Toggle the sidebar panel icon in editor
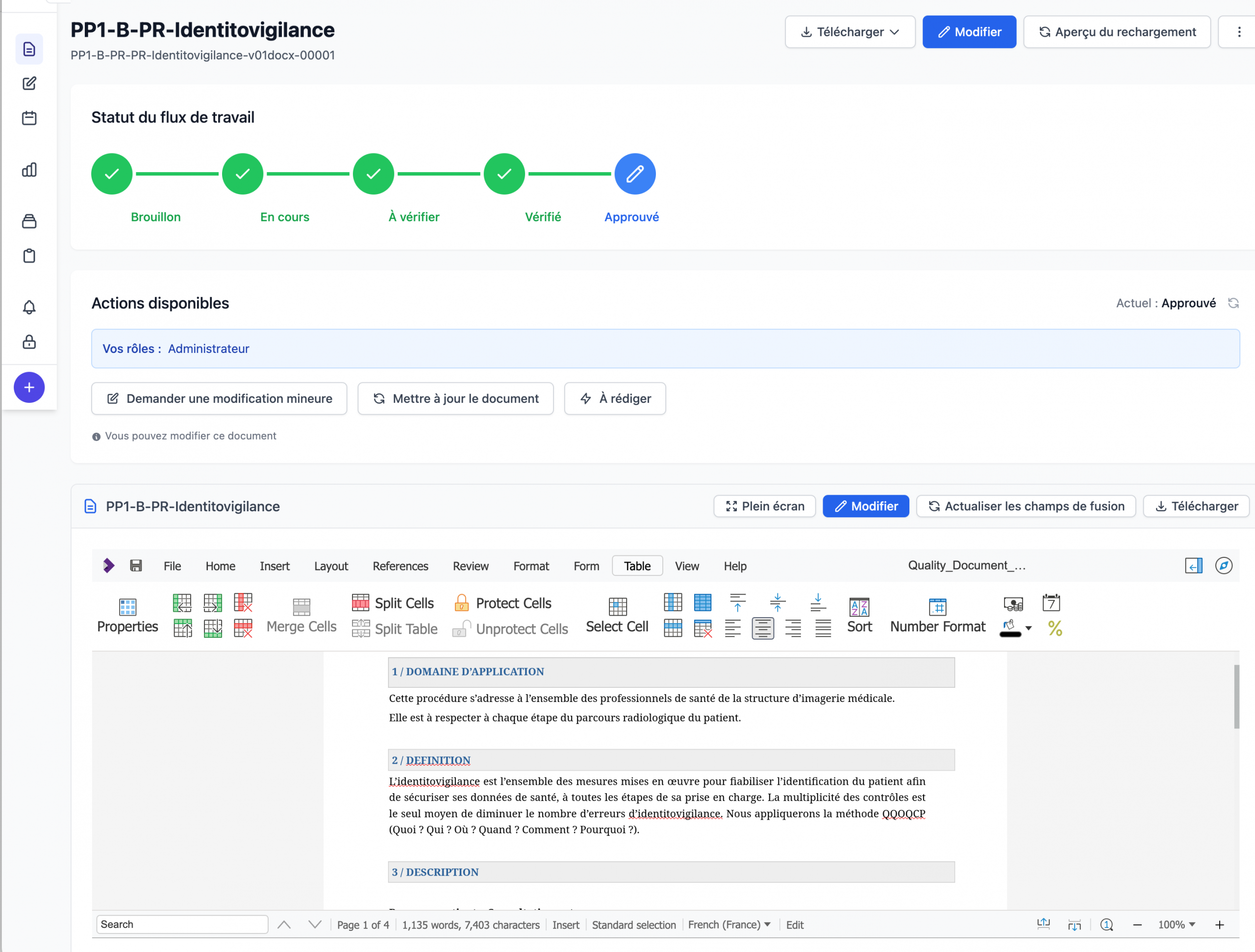The width and height of the screenshot is (1255, 952). pos(1193,566)
